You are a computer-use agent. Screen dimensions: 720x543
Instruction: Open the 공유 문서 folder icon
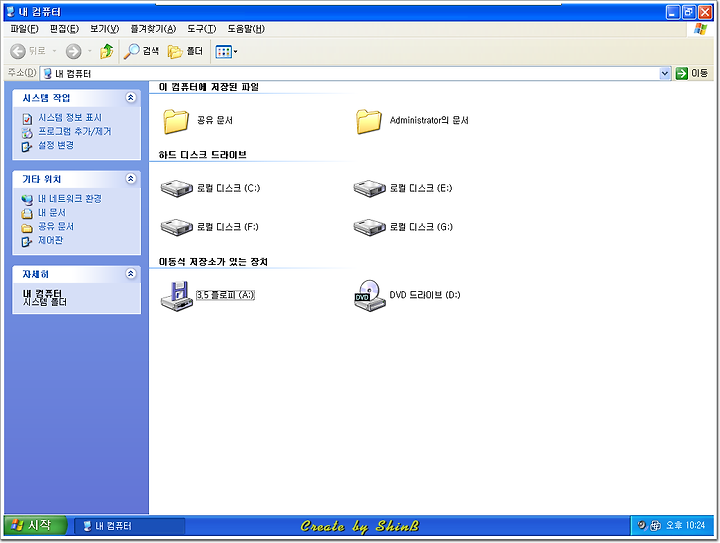coord(176,121)
